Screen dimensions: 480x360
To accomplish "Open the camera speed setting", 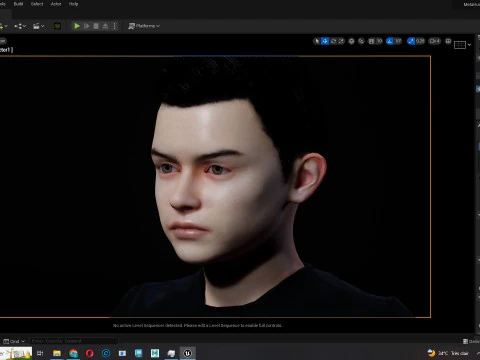I will 435,41.
